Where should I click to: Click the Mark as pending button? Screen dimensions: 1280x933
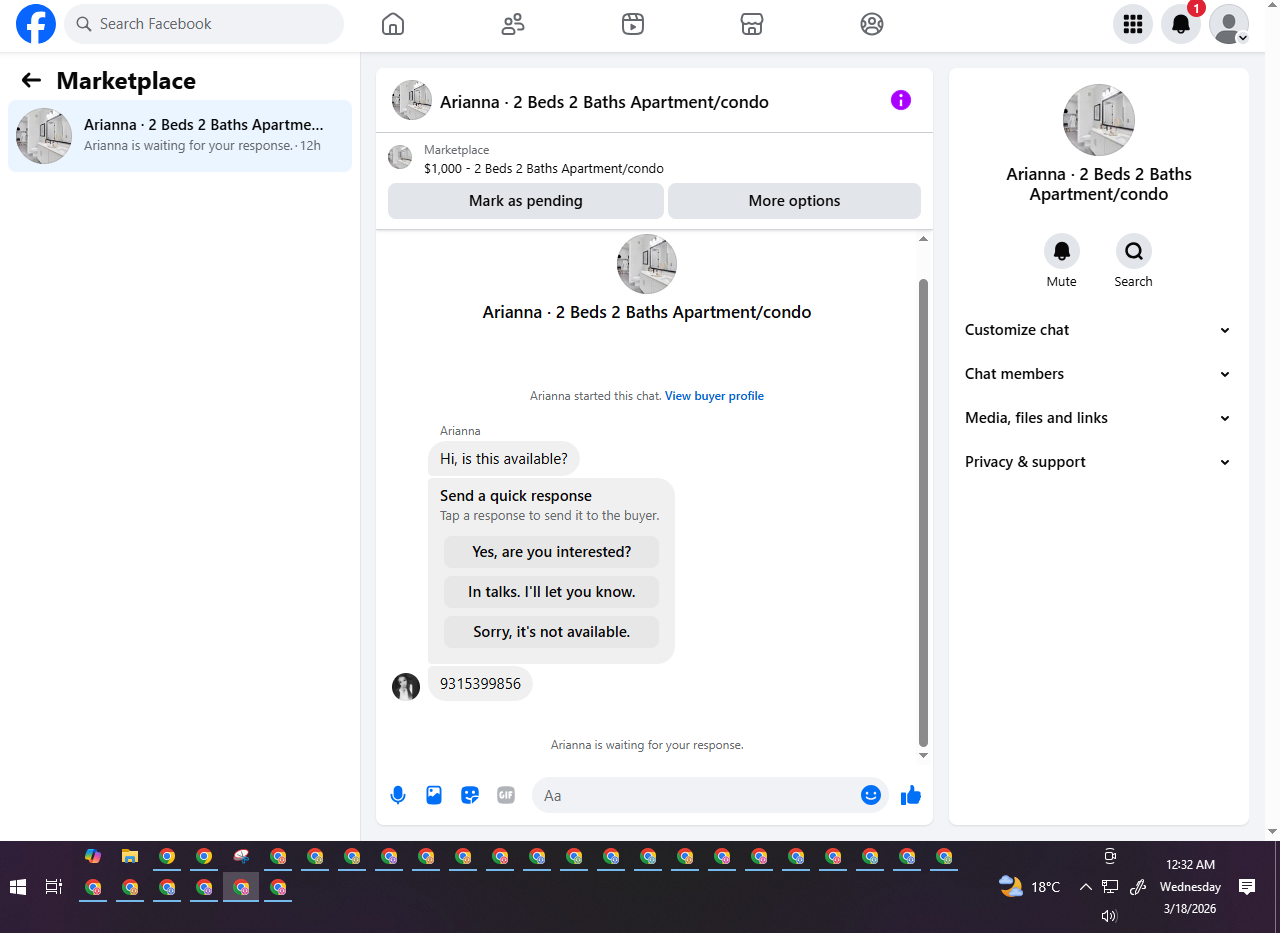[526, 201]
